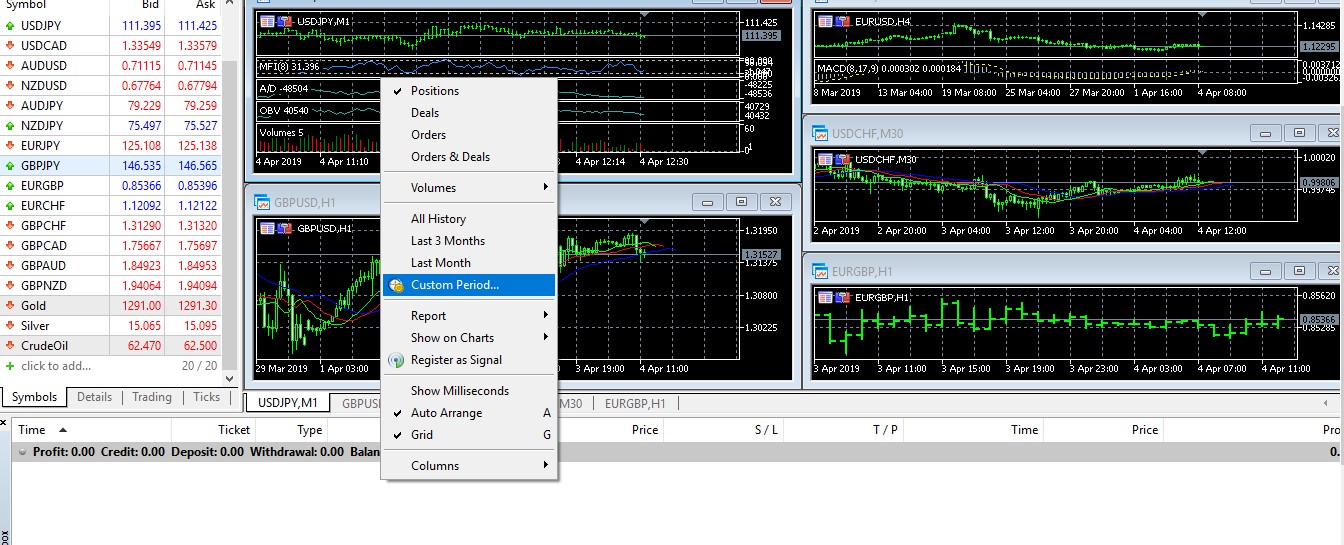This screenshot has width=1344, height=545.
Task: Switch to the Ticks tab in Market Watch
Action: (206, 397)
